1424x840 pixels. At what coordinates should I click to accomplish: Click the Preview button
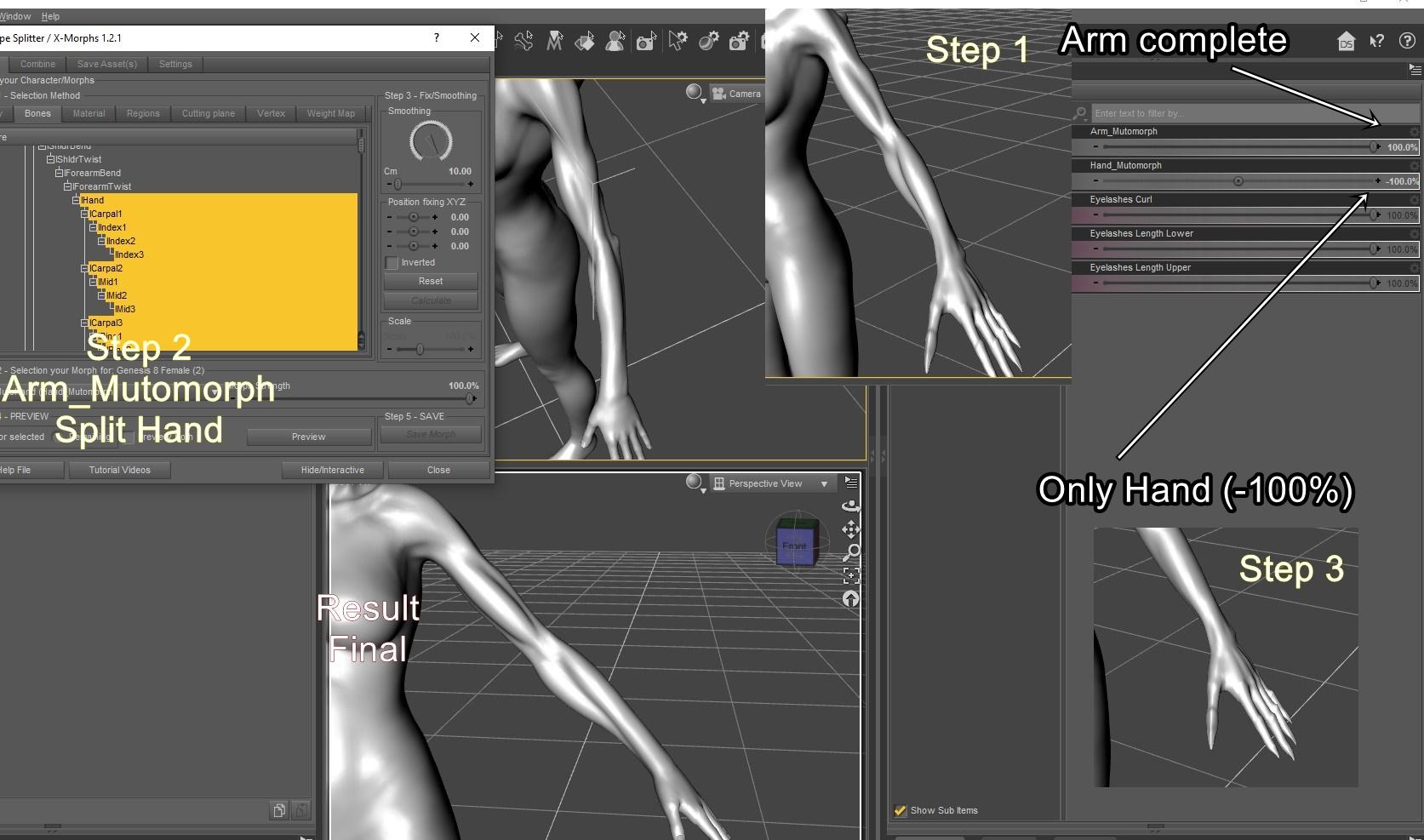308,437
